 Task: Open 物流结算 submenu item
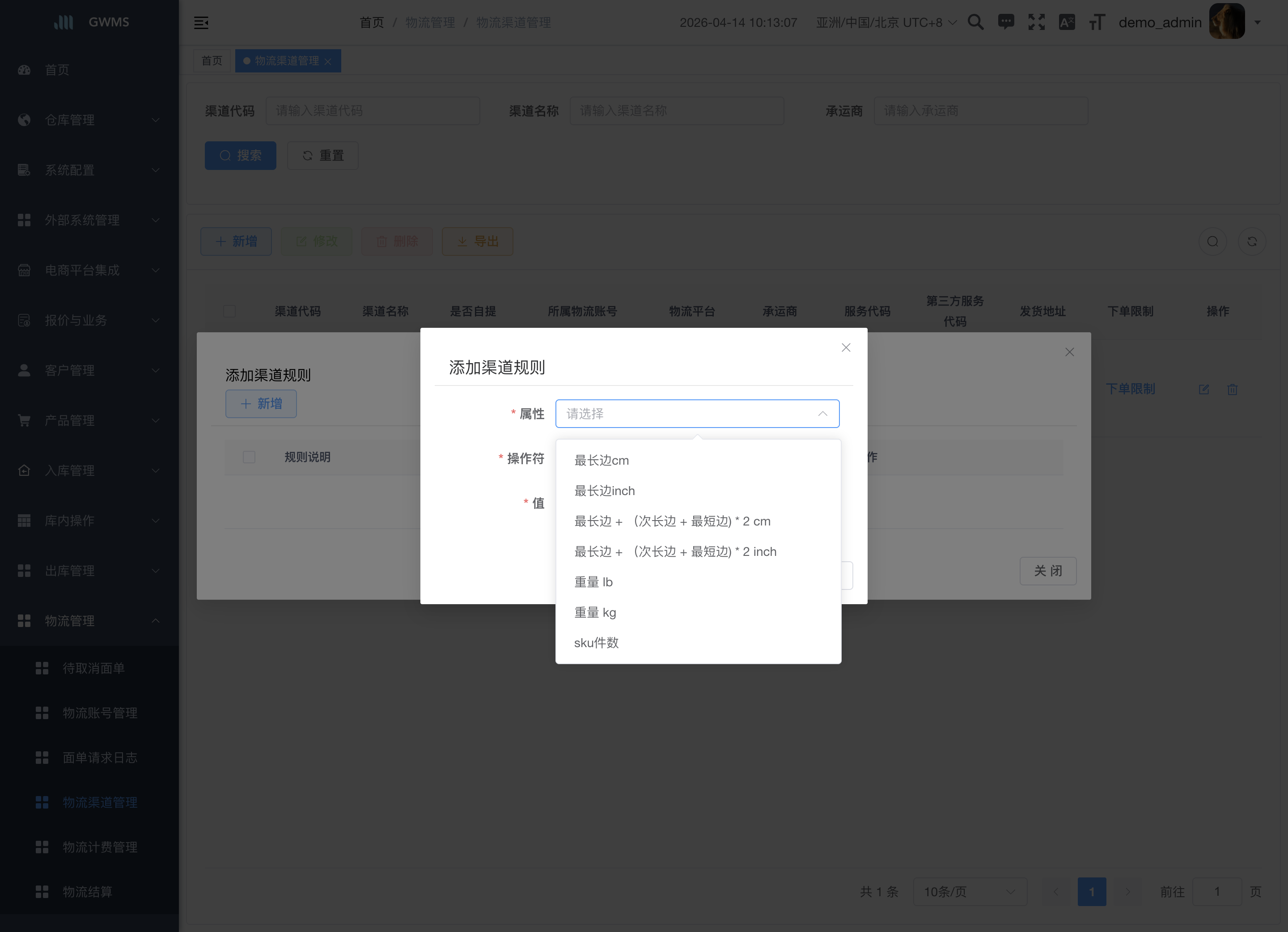(89, 892)
